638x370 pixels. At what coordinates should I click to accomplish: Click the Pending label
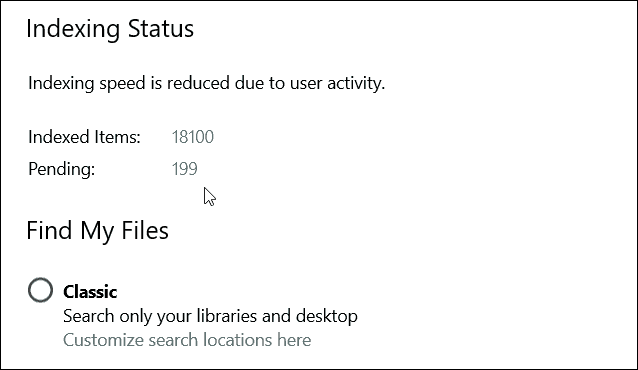pos(61,169)
